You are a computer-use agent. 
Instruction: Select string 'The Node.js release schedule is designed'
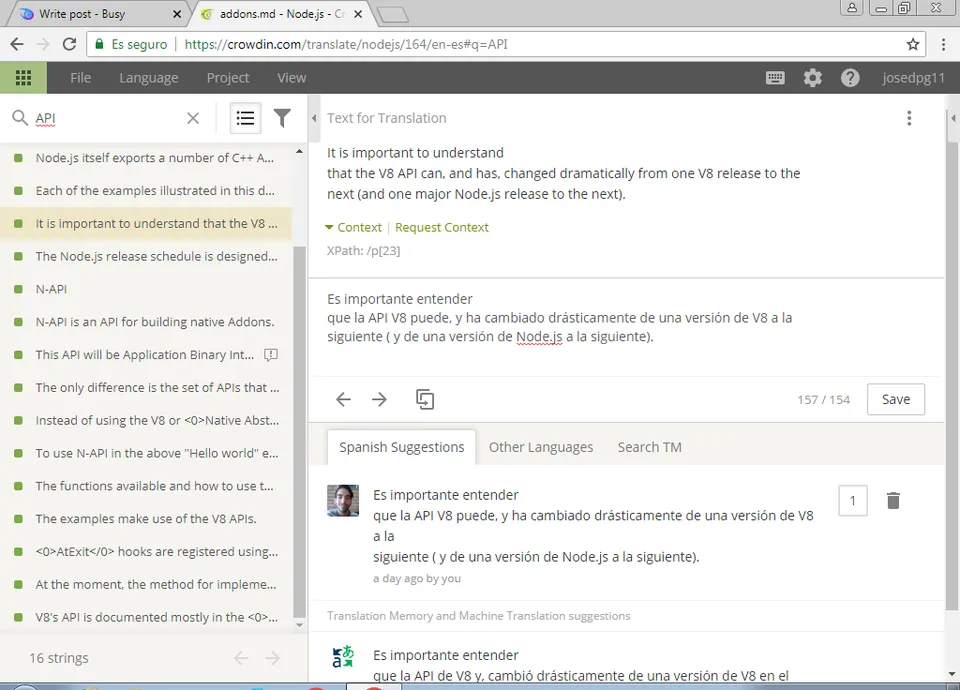[x=146, y=256]
